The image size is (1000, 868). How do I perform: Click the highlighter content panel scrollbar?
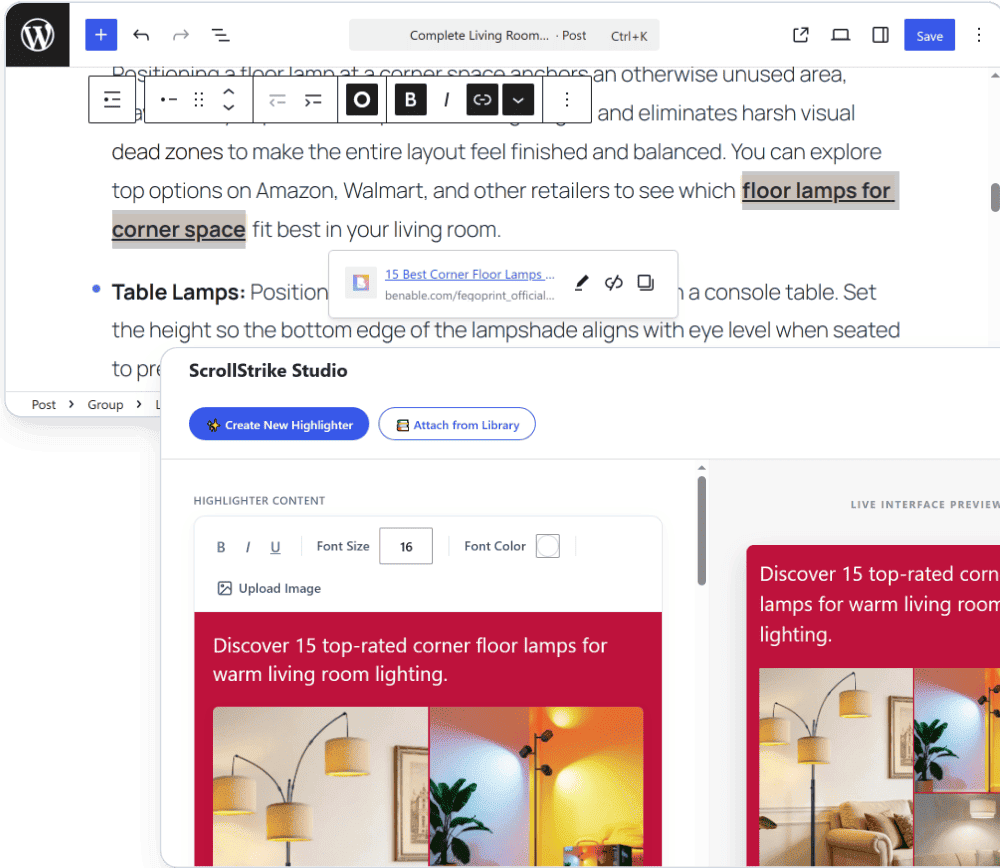(702, 531)
